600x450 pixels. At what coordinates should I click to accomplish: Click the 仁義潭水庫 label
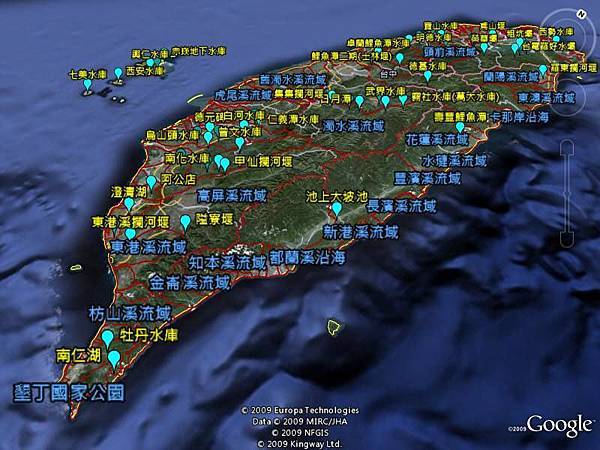(293, 119)
